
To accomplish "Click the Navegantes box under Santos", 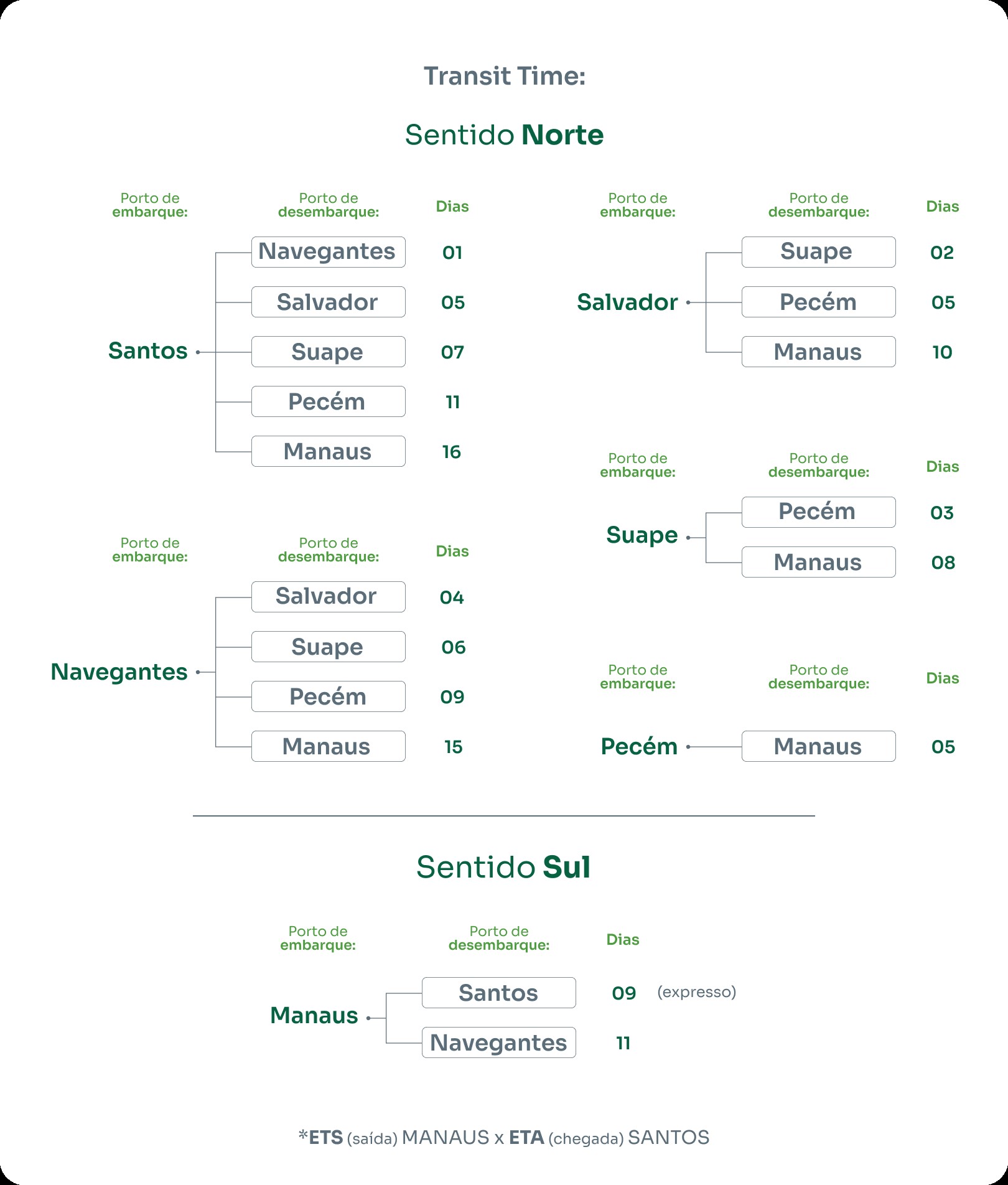I will pos(329,252).
